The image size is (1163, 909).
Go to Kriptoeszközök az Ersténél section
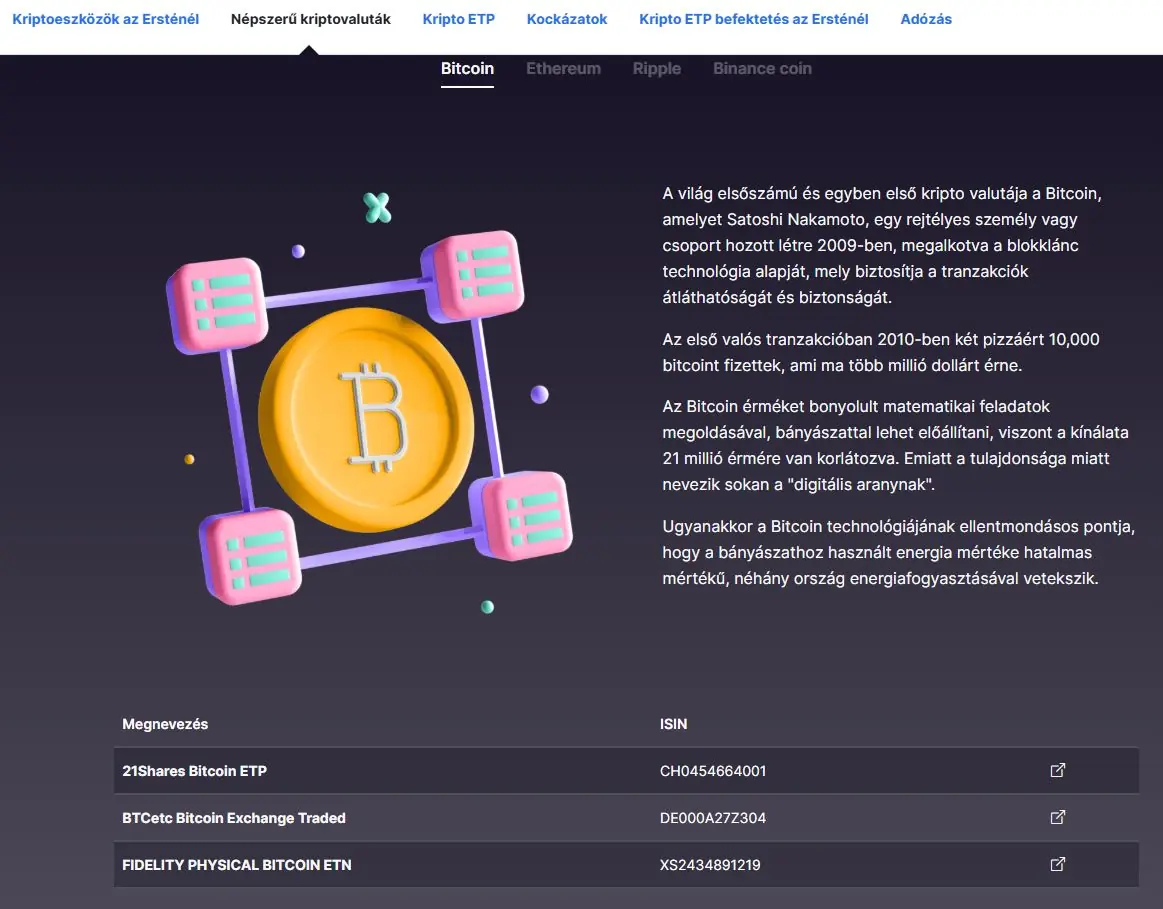(105, 19)
